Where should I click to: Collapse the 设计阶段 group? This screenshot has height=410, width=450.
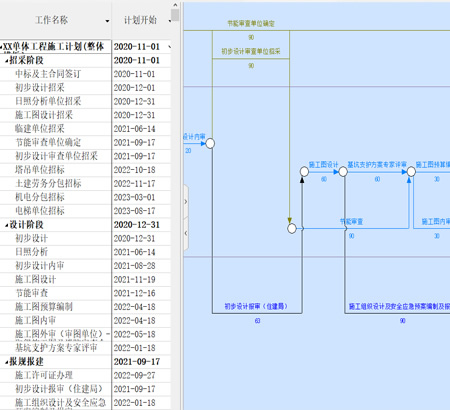click(x=6, y=225)
